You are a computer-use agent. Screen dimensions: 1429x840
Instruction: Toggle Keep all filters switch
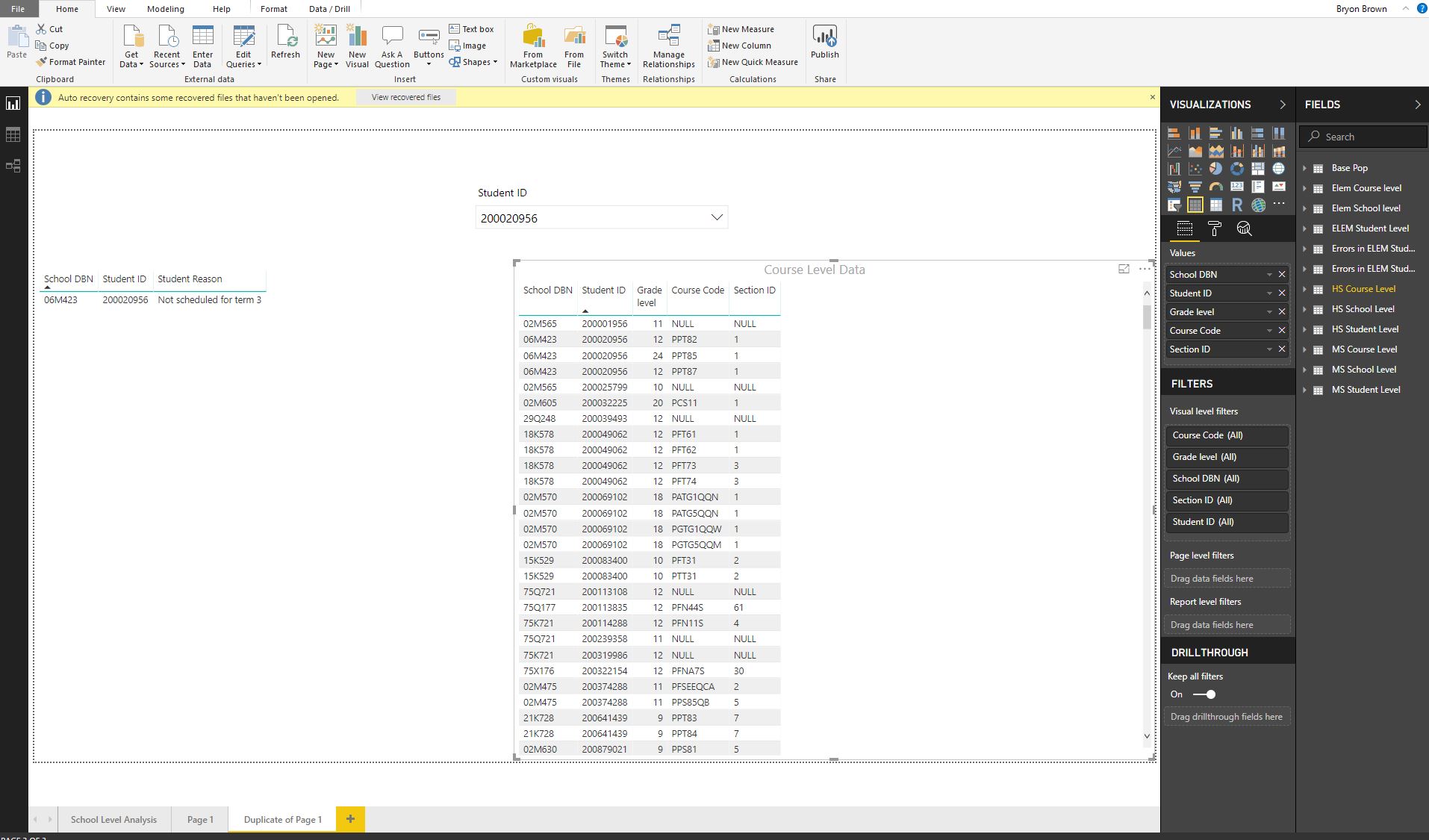(x=1204, y=694)
